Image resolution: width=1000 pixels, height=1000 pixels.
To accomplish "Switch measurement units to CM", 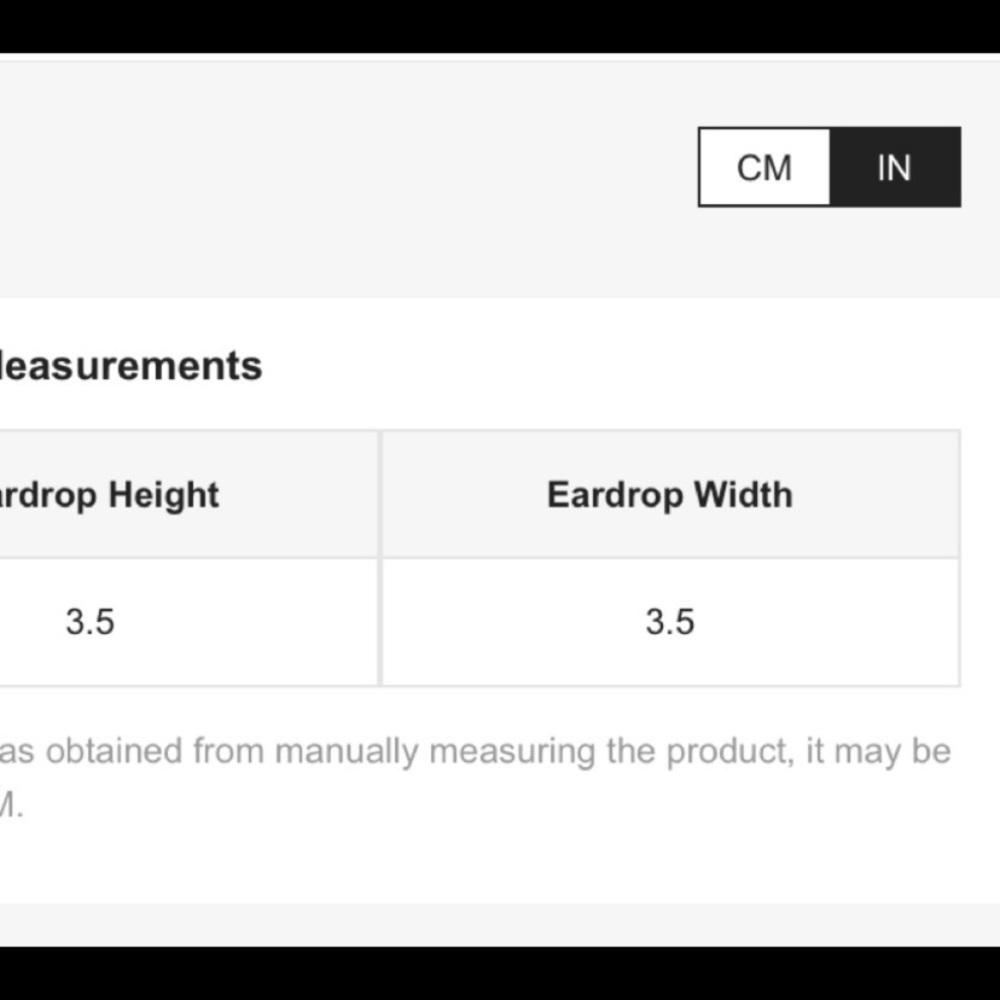I will click(x=764, y=168).
